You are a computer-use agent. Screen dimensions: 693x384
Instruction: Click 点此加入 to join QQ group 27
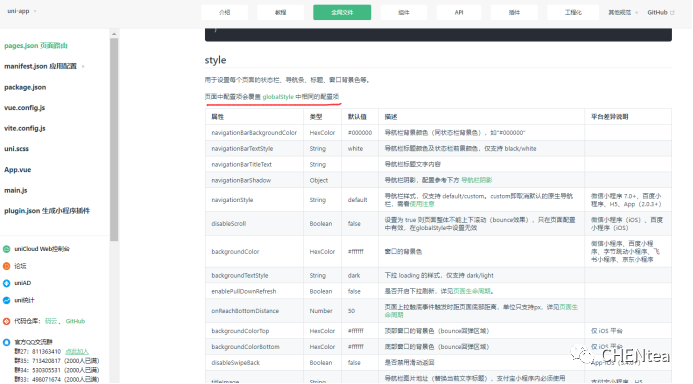[77, 352]
